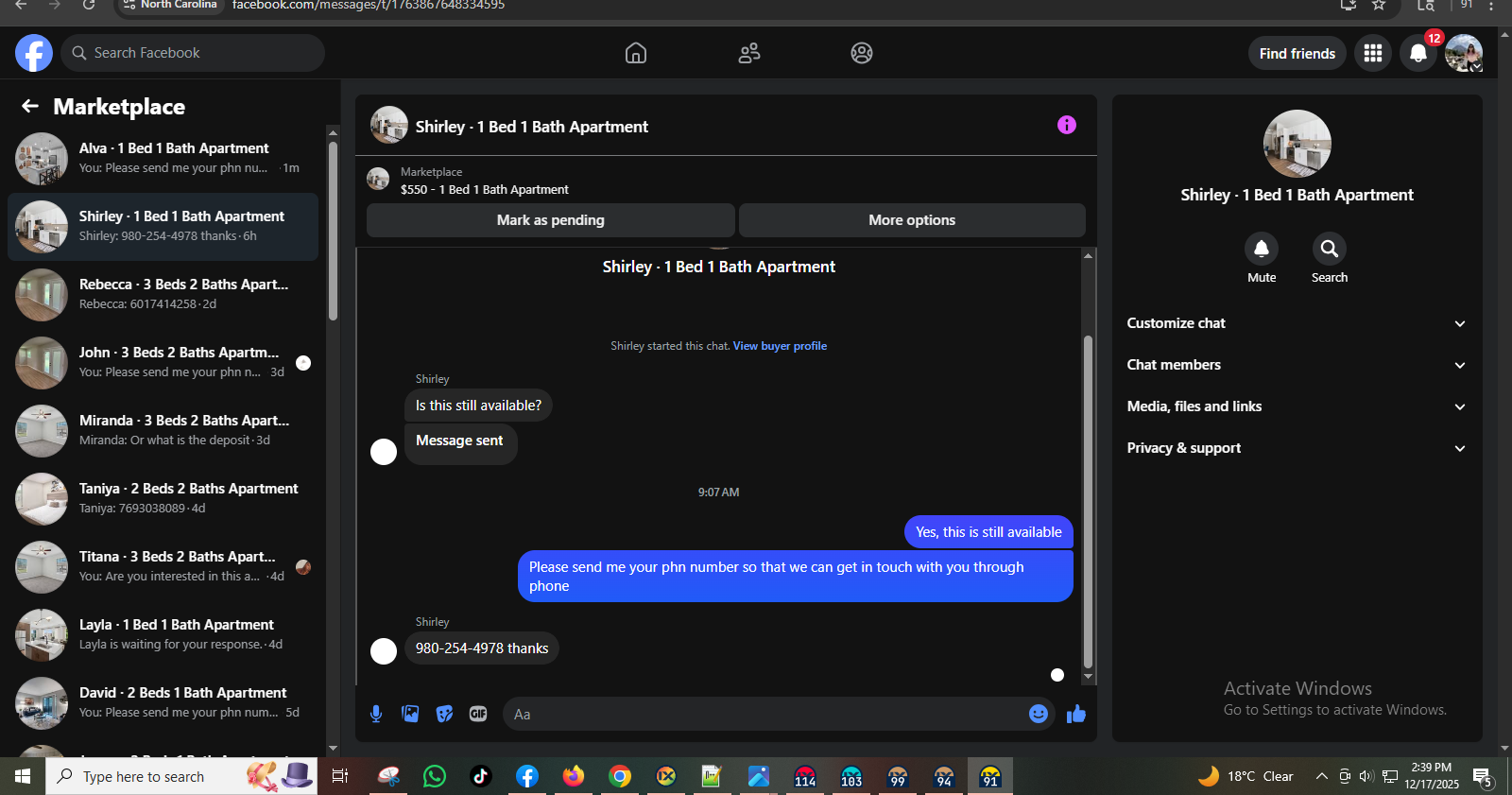
Task: Send a thumbs-up like
Action: pos(1076,714)
